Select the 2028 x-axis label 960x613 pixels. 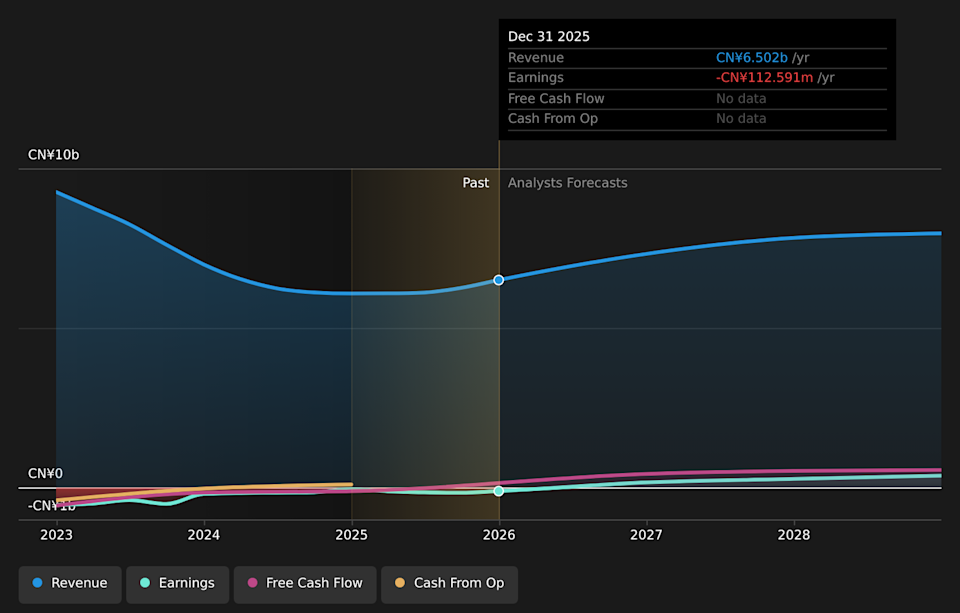coord(794,535)
